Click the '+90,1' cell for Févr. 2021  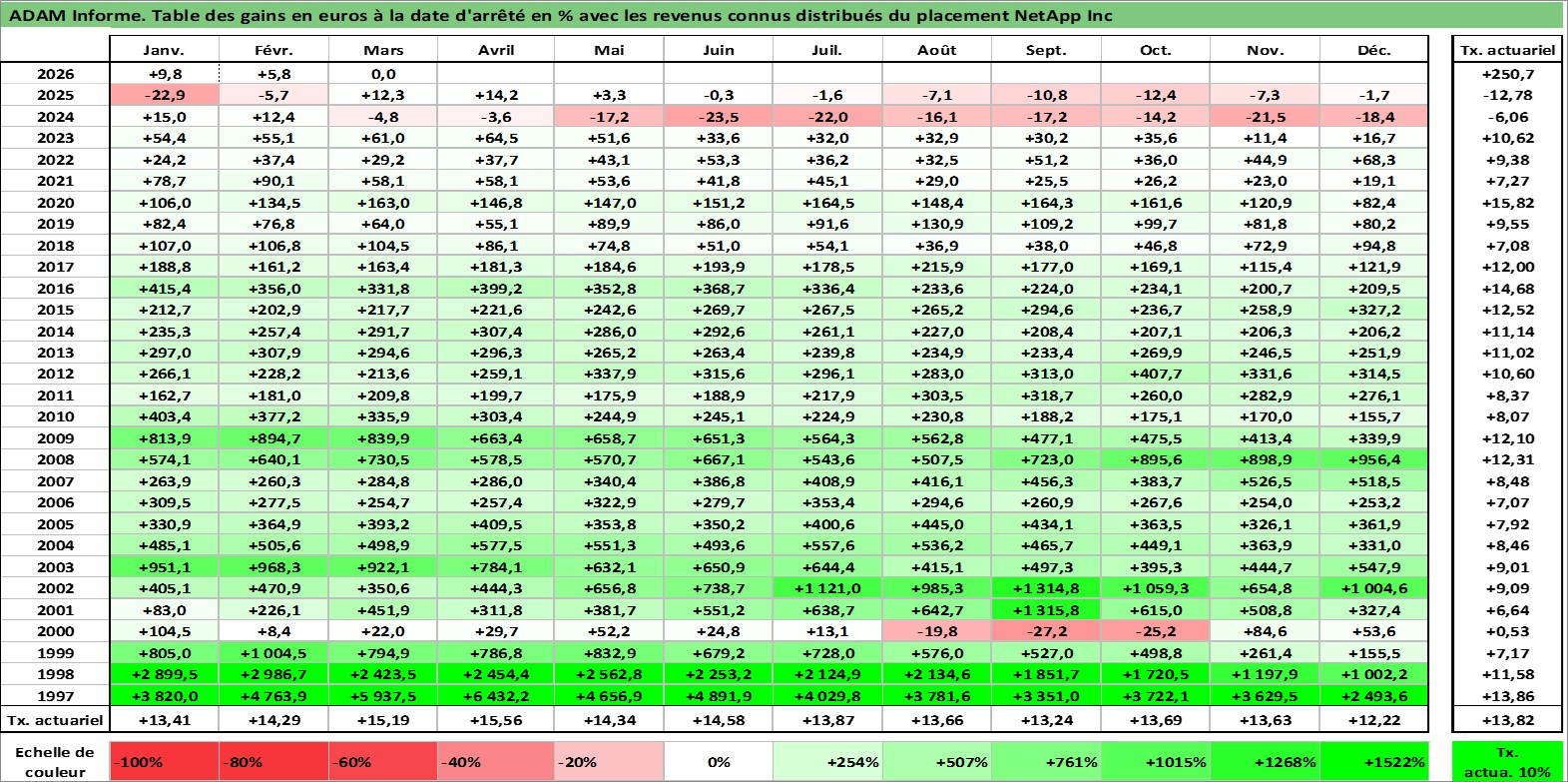coord(273,181)
